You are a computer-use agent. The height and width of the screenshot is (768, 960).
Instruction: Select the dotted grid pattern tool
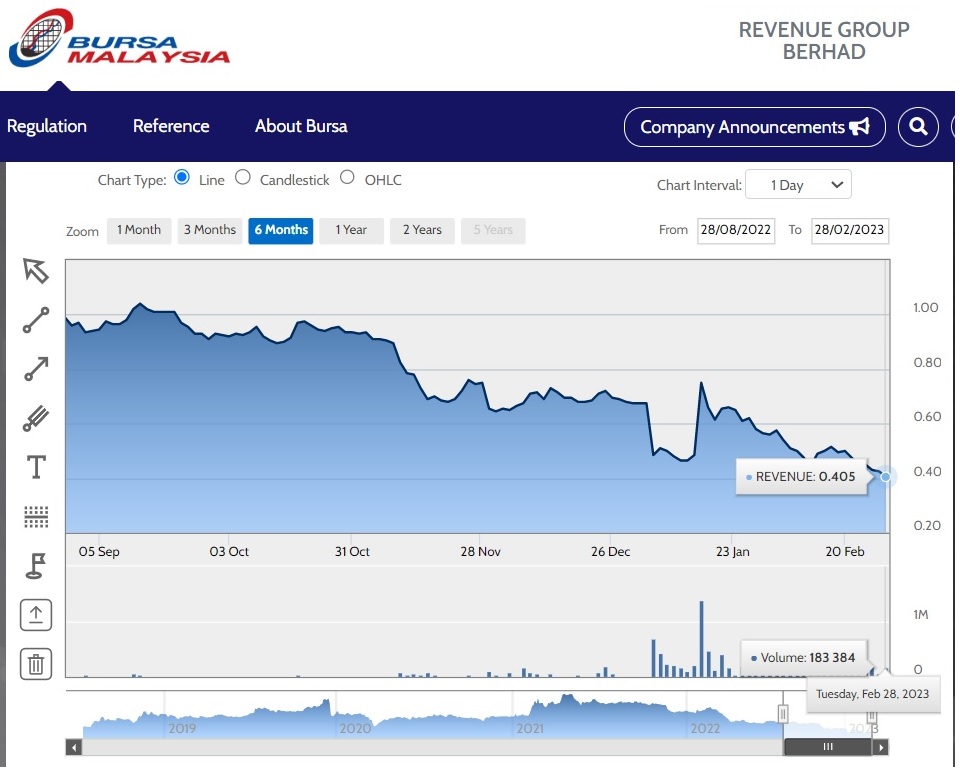coord(36,516)
